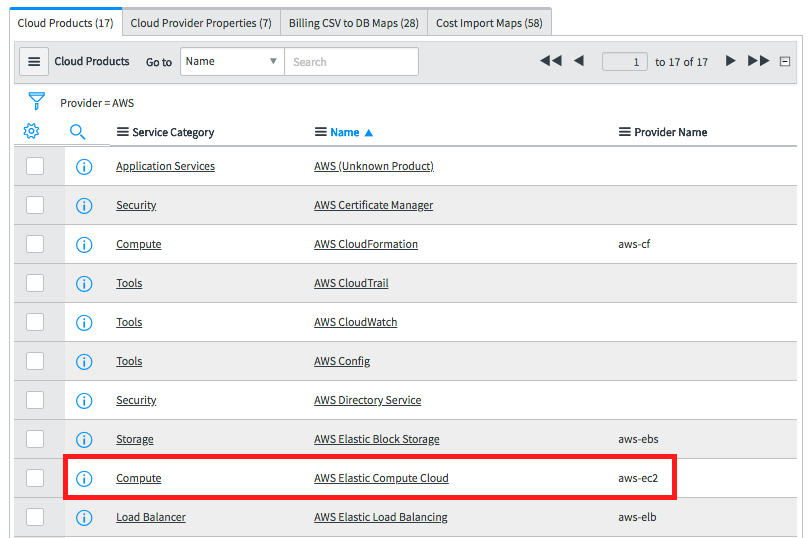This screenshot has width=812, height=538.
Task: Open Name column menu icon
Action: [x=321, y=132]
